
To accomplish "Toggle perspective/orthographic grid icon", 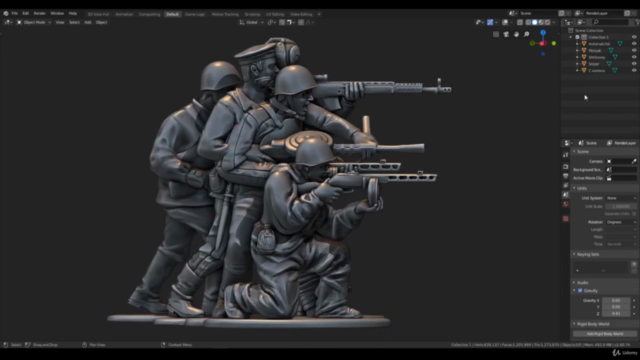I will [496, 34].
